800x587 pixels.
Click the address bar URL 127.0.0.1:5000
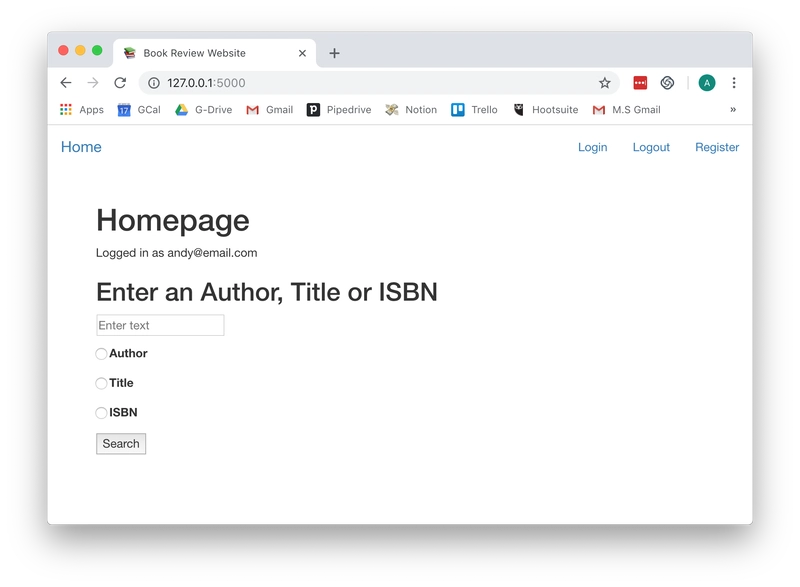[x=206, y=83]
